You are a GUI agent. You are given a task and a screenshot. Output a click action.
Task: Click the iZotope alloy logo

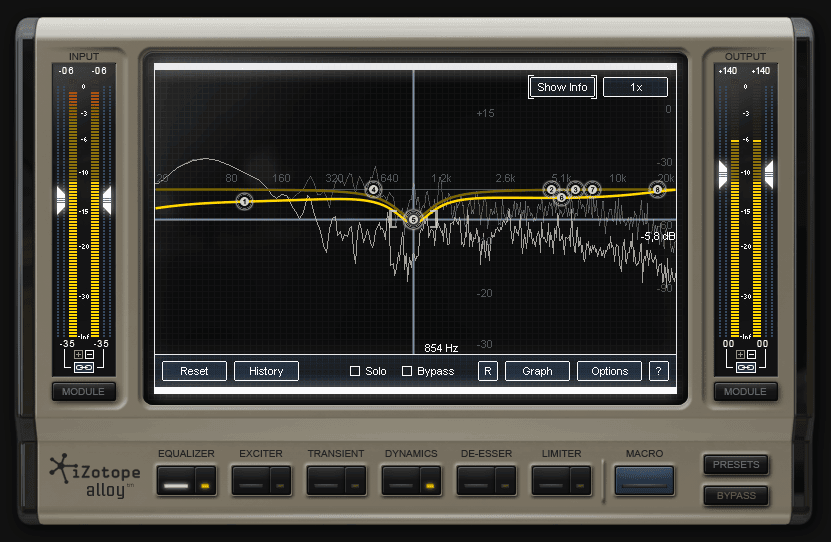coord(95,476)
